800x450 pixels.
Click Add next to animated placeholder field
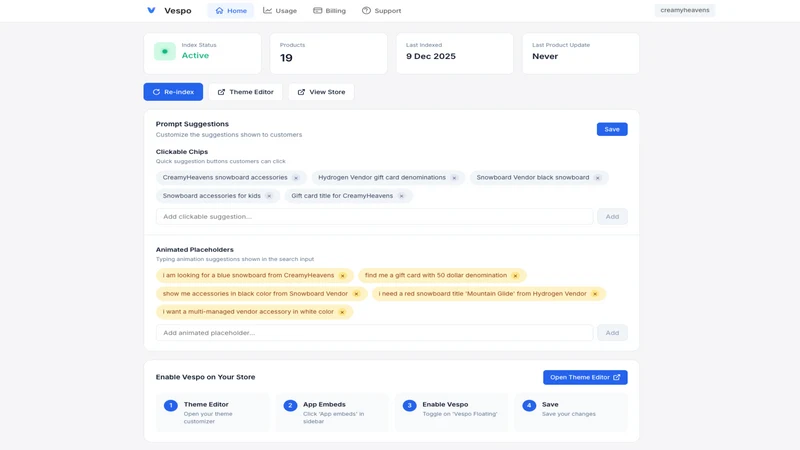(612, 333)
